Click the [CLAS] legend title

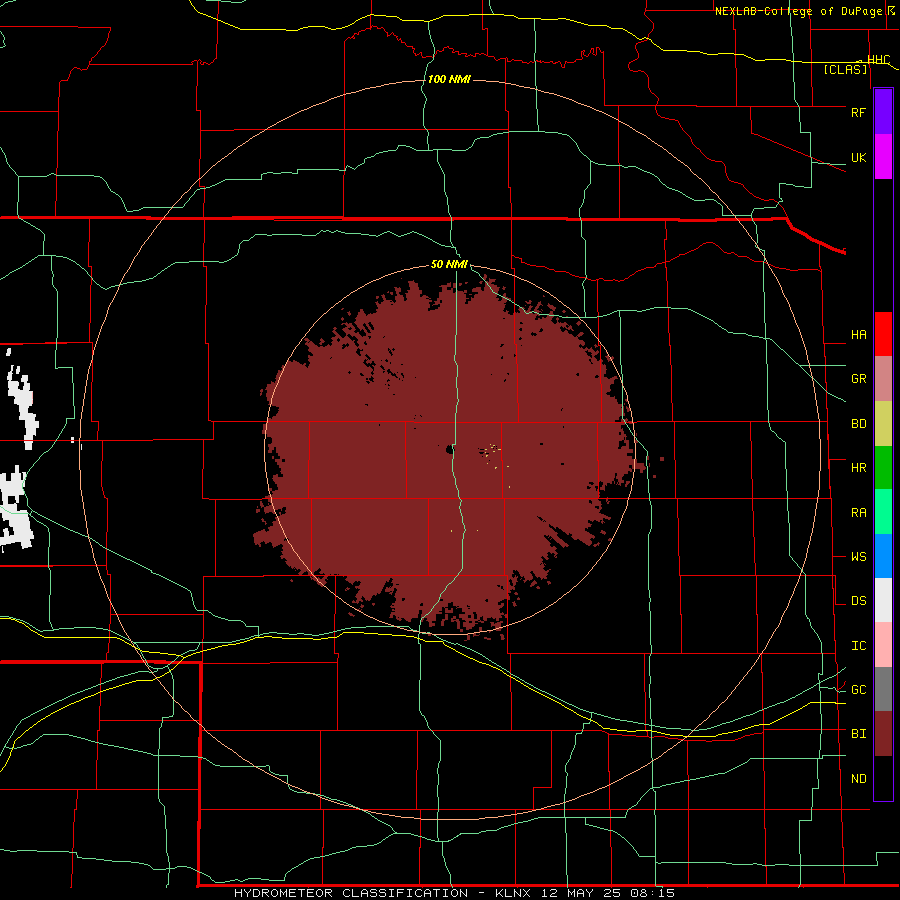coord(845,69)
